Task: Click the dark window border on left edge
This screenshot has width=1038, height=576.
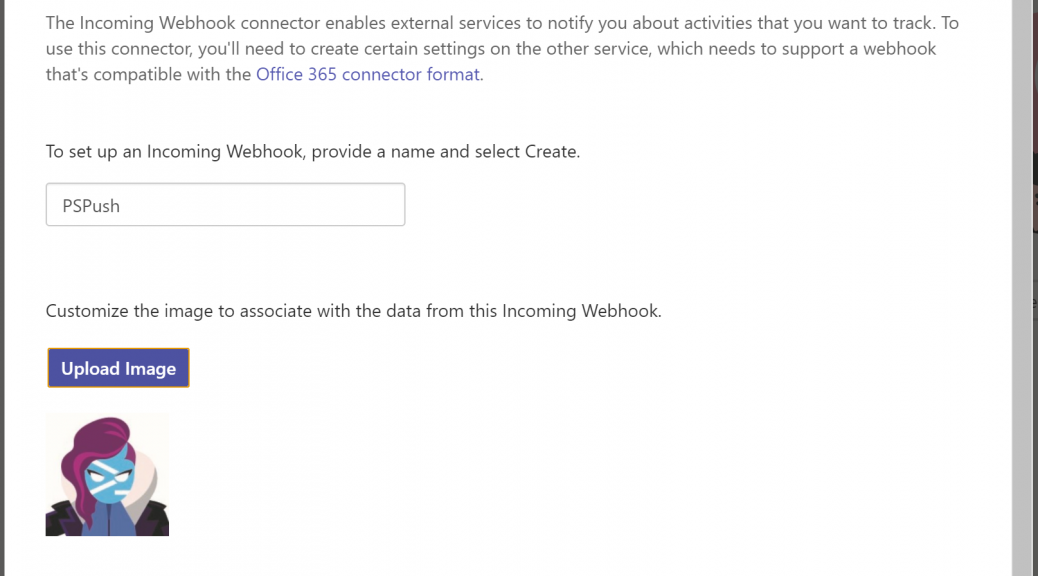Action: pyautogui.click(x=2, y=288)
